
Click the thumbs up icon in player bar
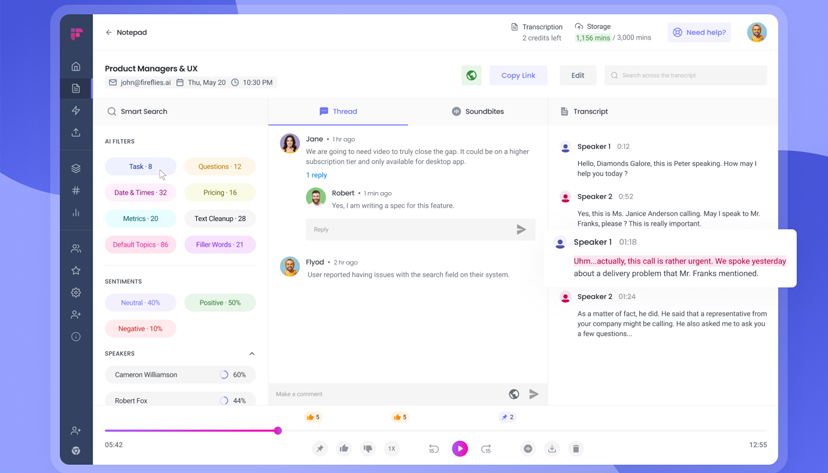click(x=344, y=449)
